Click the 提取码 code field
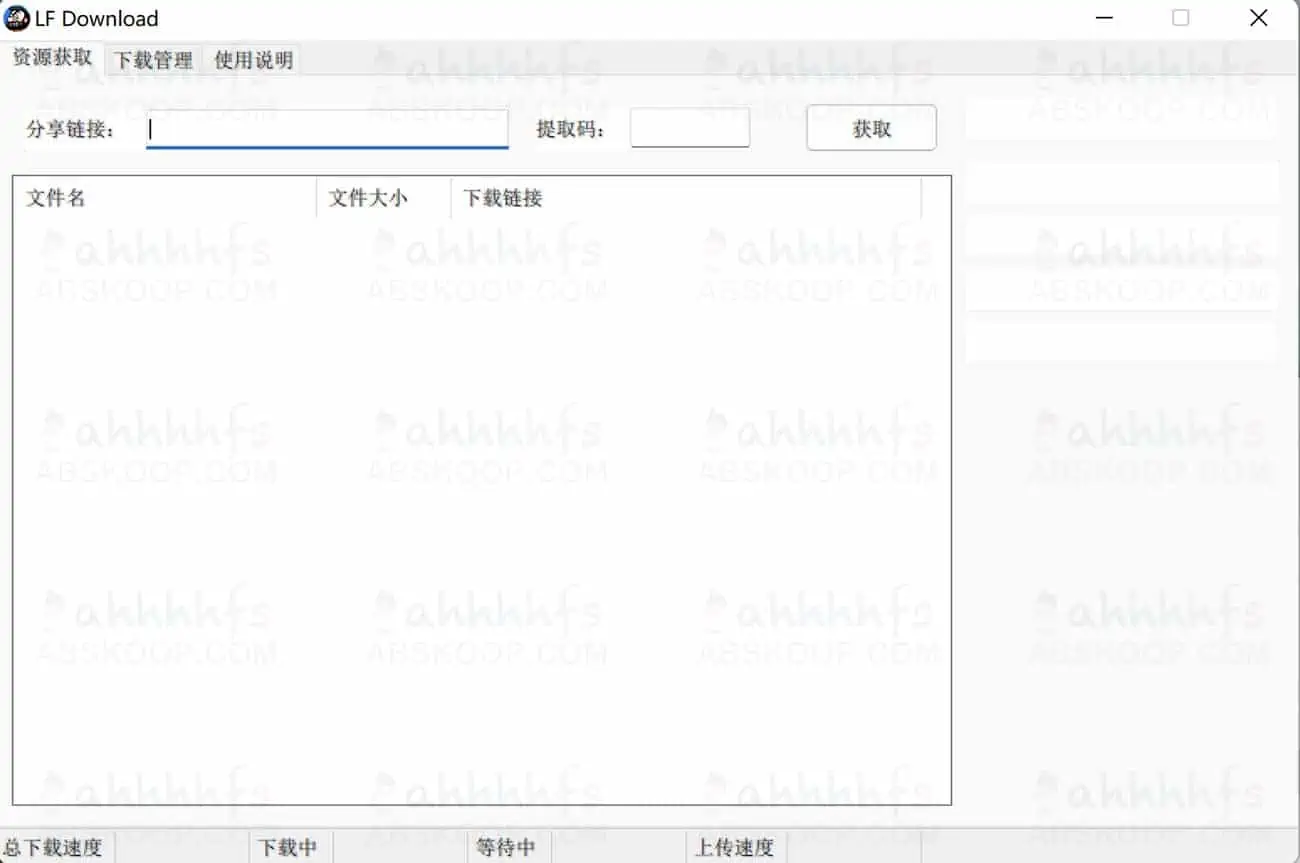 pos(689,128)
